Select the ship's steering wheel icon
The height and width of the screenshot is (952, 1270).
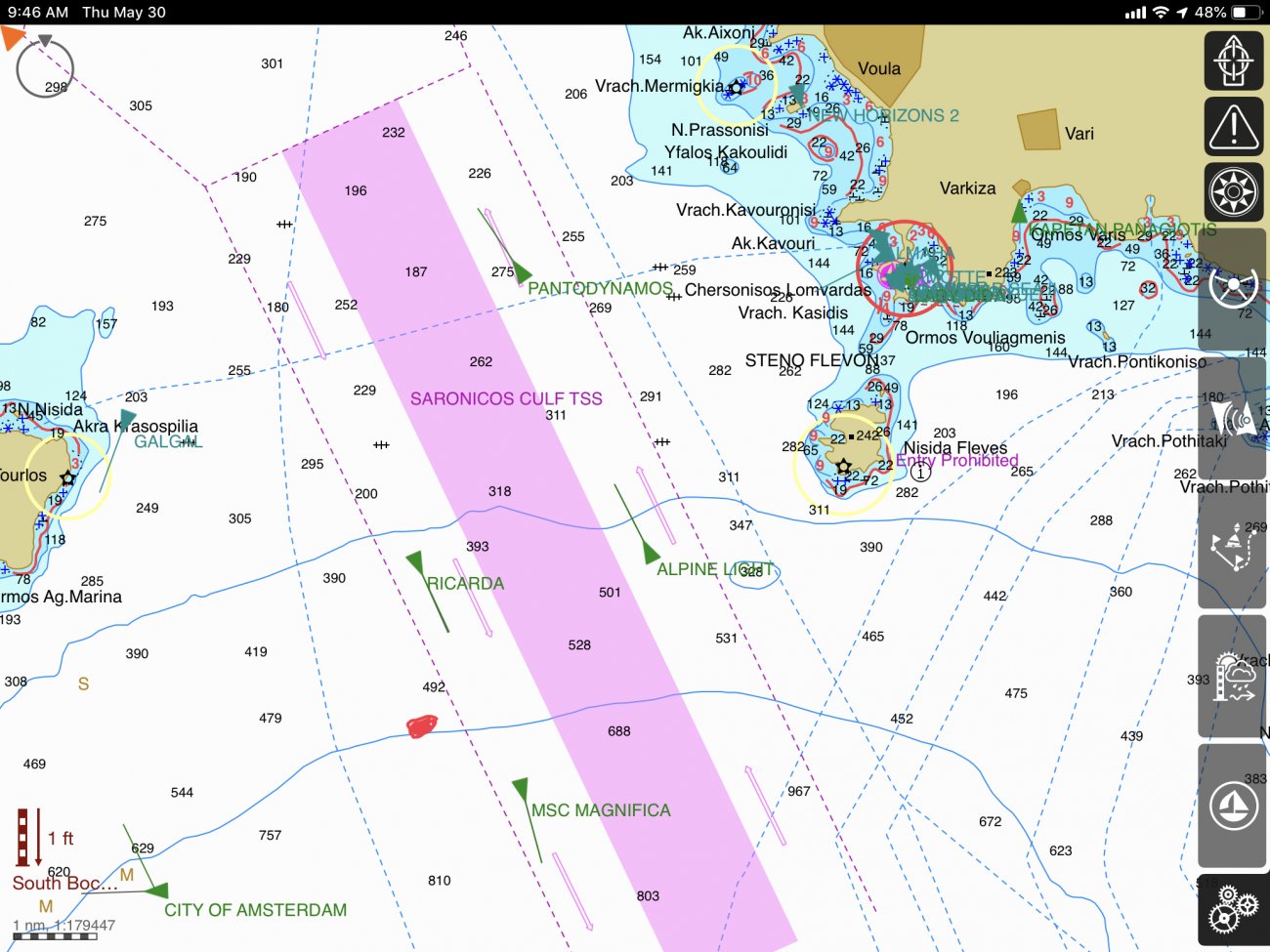1234,286
